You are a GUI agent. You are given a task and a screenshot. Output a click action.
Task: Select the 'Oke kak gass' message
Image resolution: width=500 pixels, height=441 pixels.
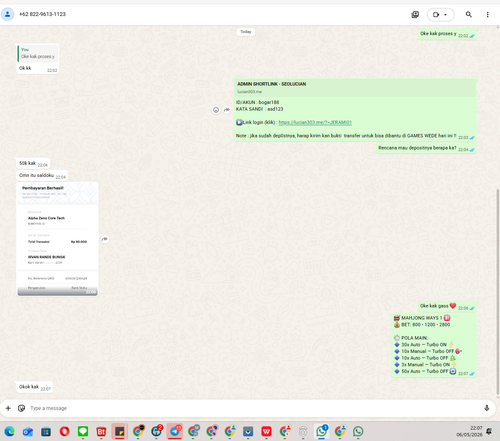pyautogui.click(x=447, y=306)
